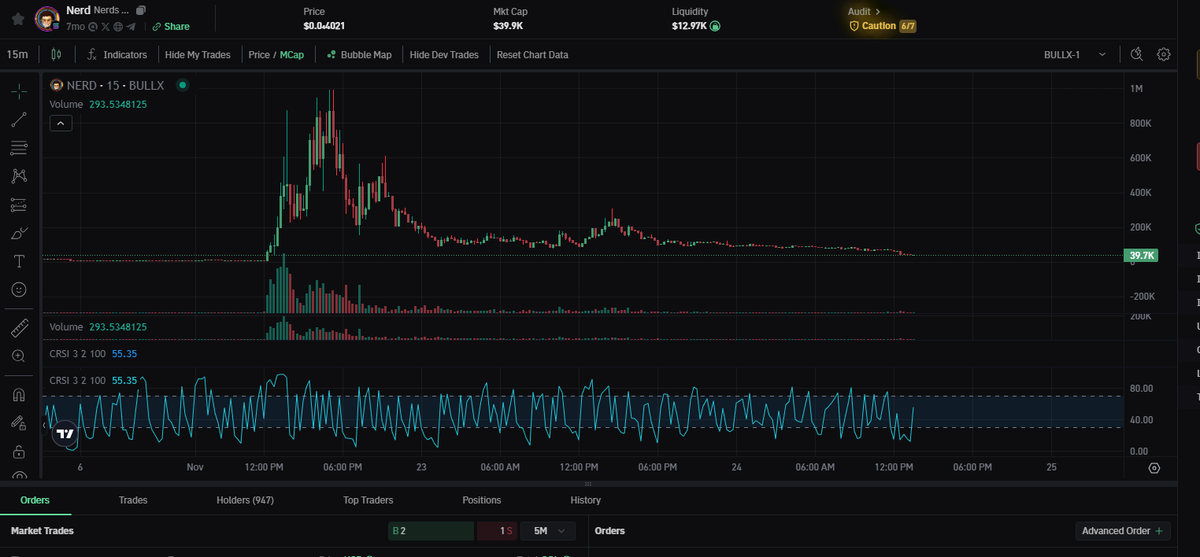Open the History tab

click(586, 500)
